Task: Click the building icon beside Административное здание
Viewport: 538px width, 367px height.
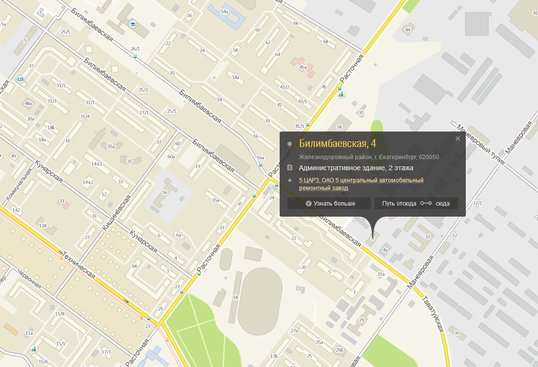Action: [x=290, y=168]
